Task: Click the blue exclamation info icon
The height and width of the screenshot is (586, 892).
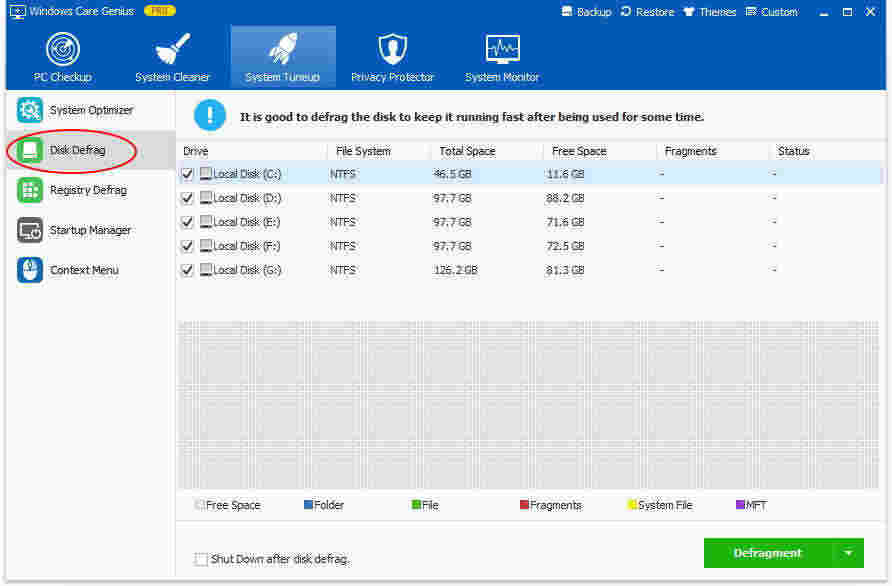Action: (x=210, y=115)
